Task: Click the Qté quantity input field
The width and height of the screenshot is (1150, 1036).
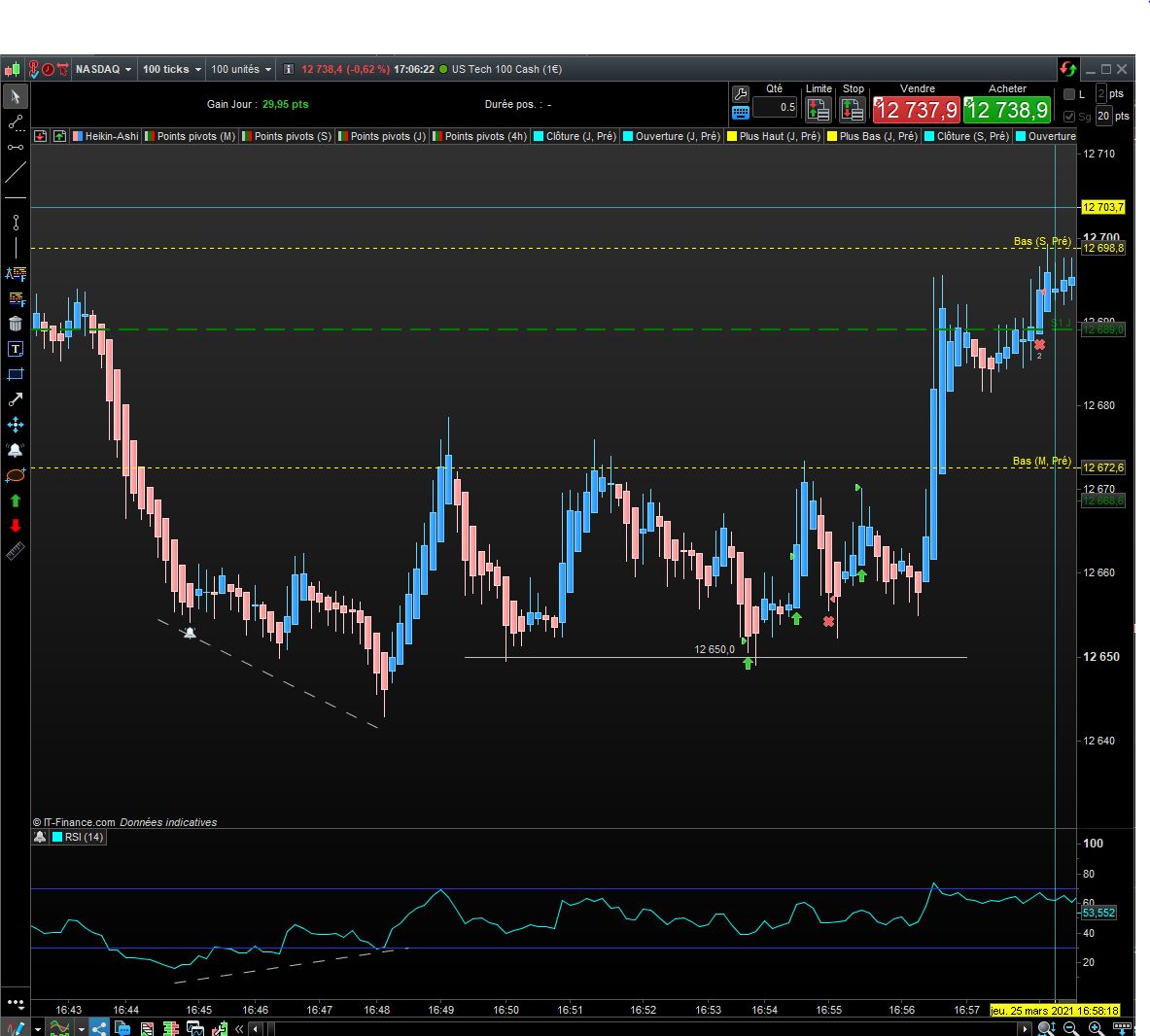Action: [x=775, y=107]
